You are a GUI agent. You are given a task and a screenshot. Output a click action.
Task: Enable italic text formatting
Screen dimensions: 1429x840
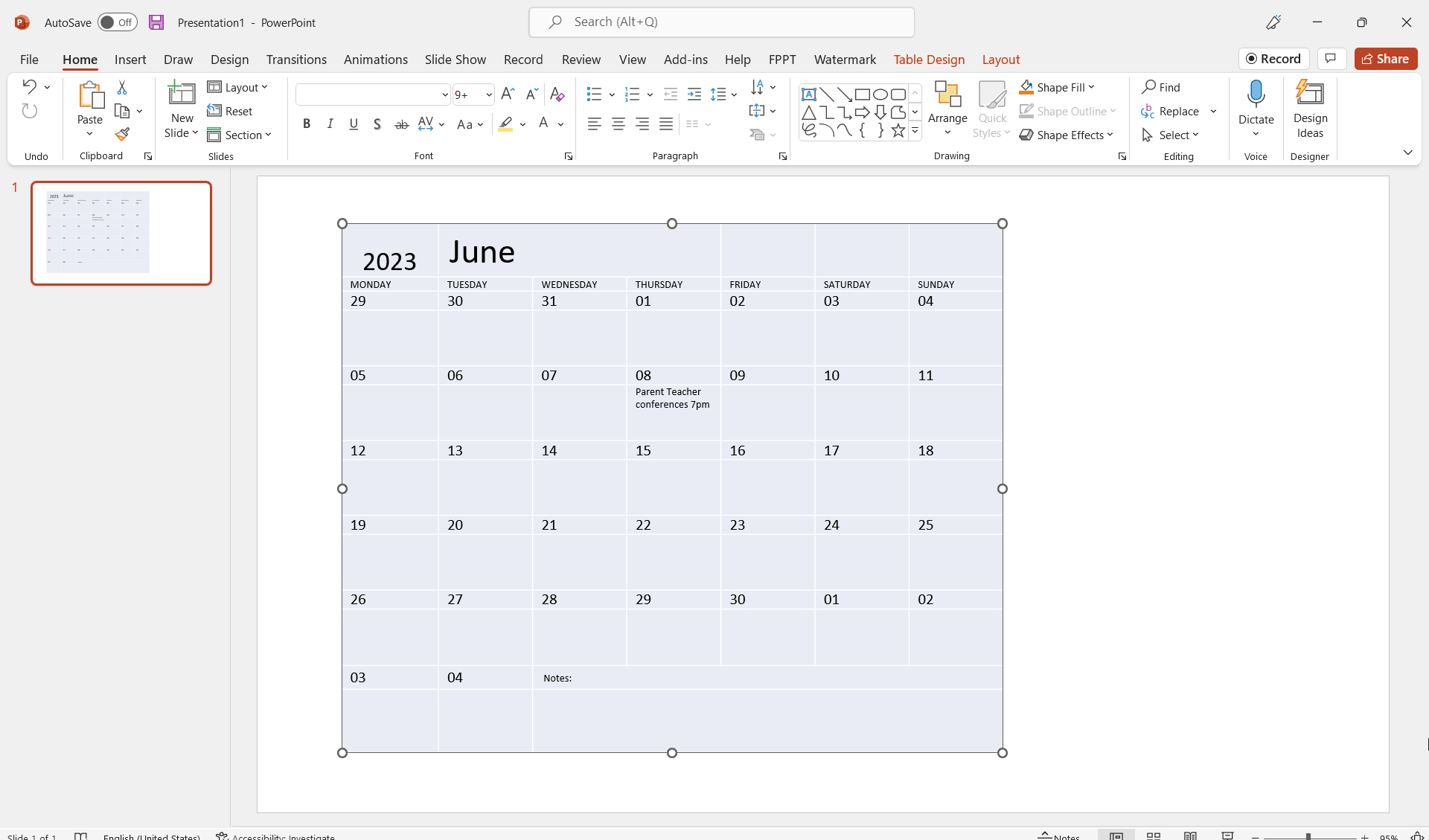pyautogui.click(x=330, y=123)
